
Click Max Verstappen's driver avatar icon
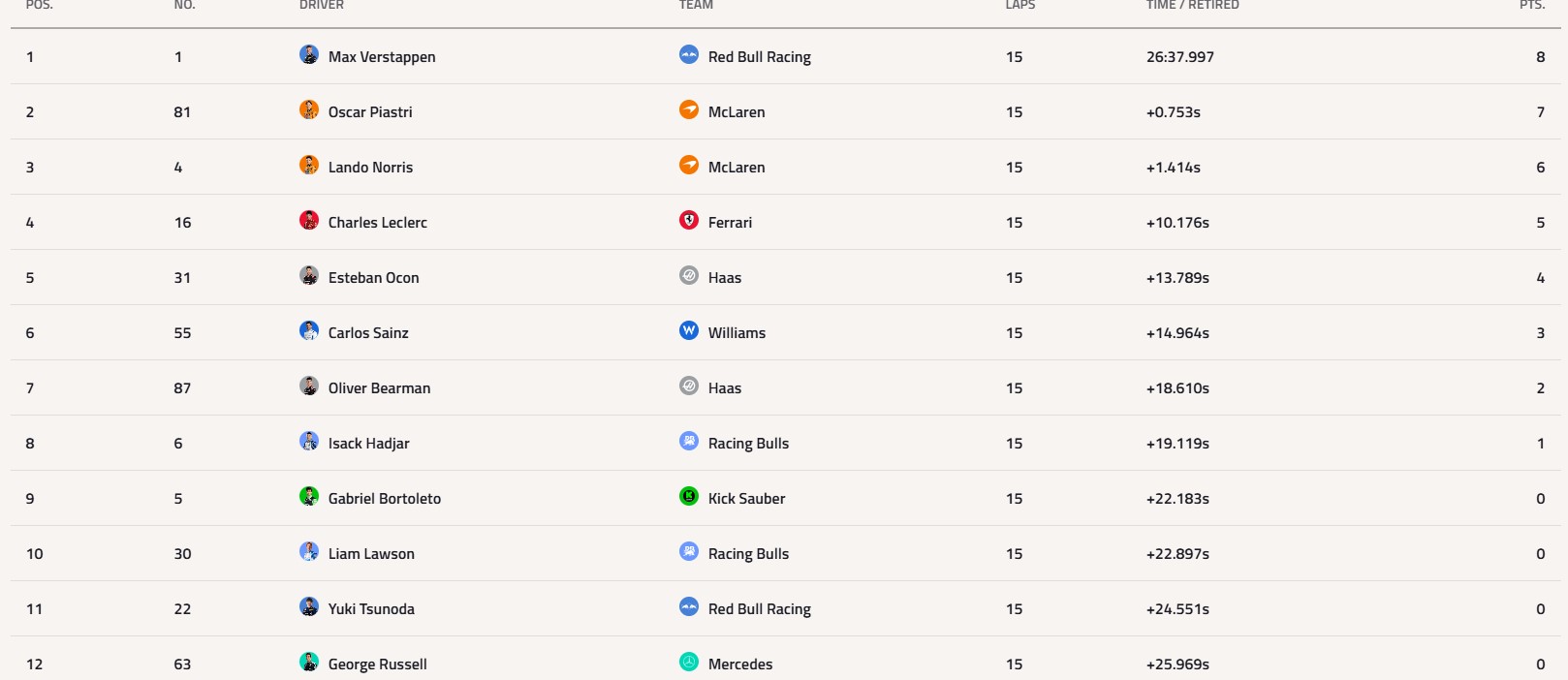[x=309, y=55]
